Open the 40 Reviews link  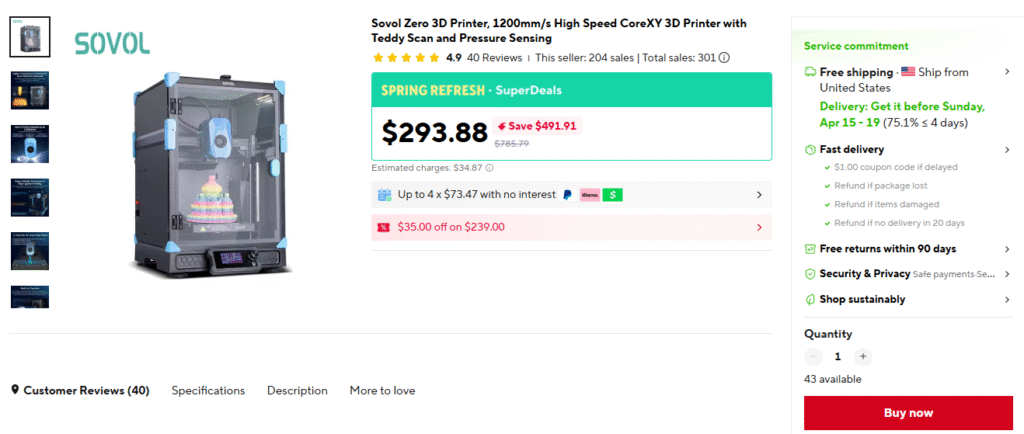pyautogui.click(x=495, y=58)
